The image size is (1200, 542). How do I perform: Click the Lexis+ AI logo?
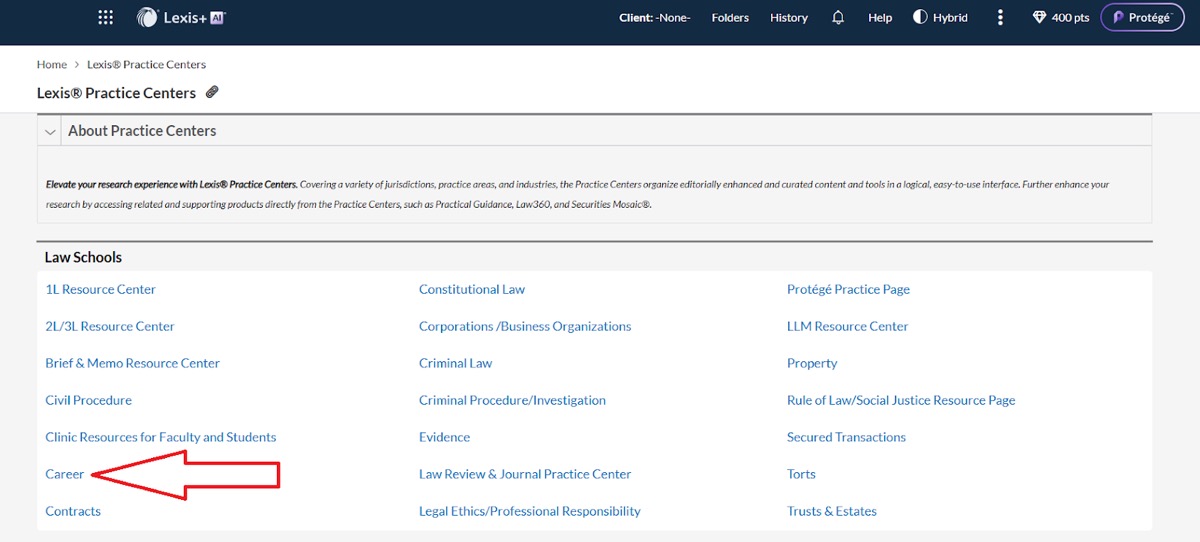(180, 17)
